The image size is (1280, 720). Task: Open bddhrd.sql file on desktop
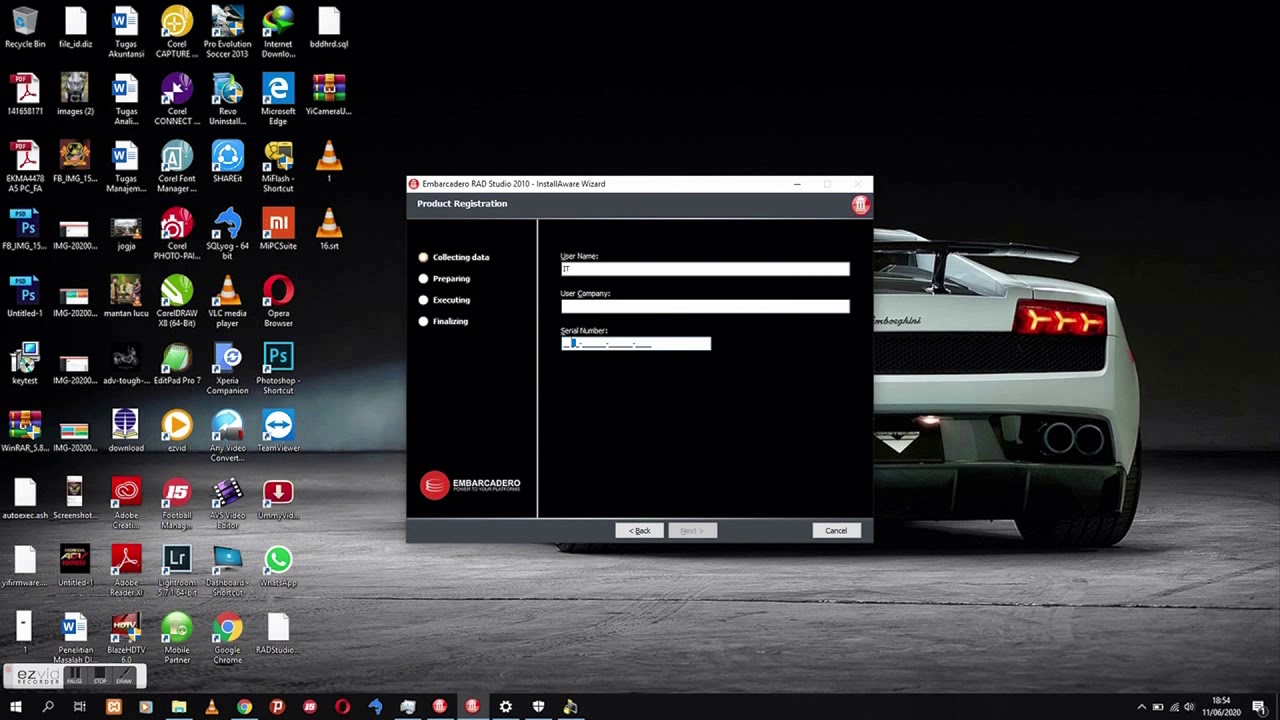[329, 28]
